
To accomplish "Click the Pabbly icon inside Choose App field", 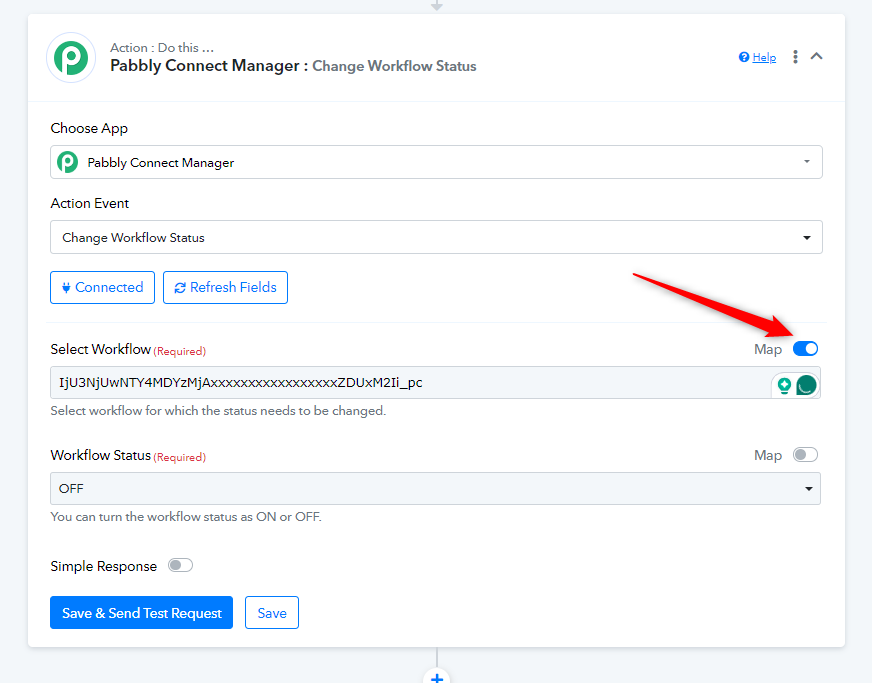I will [68, 162].
